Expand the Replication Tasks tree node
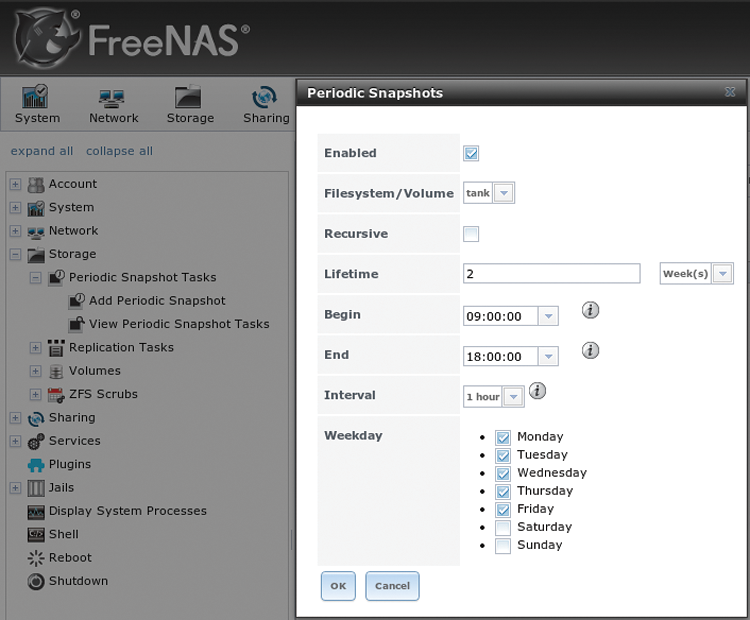The width and height of the screenshot is (750, 620). click(x=36, y=348)
